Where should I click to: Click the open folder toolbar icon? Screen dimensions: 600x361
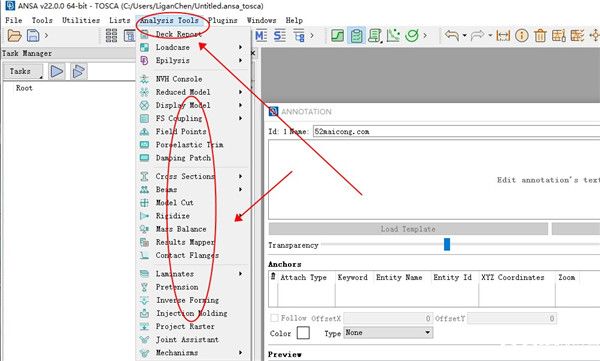(x=14, y=36)
